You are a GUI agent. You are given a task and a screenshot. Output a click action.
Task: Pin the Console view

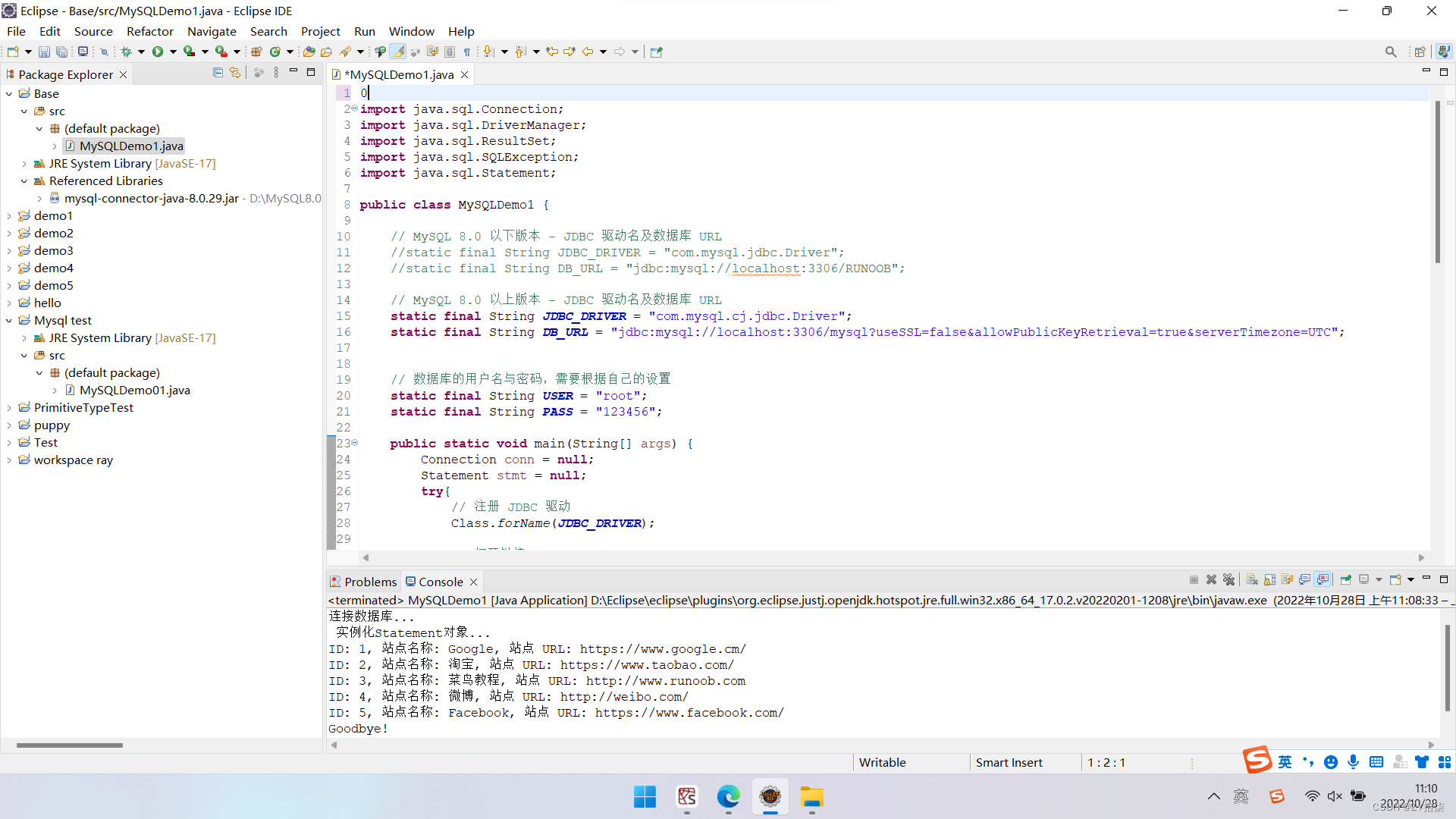tap(1345, 579)
